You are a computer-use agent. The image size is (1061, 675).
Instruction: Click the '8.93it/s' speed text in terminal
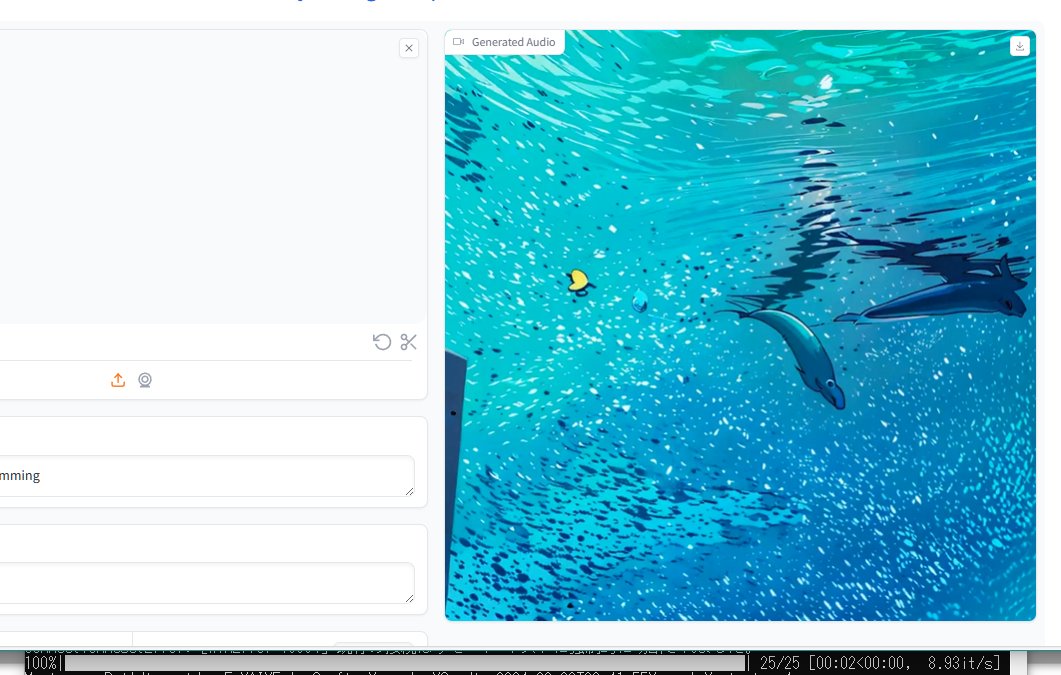coord(964,663)
